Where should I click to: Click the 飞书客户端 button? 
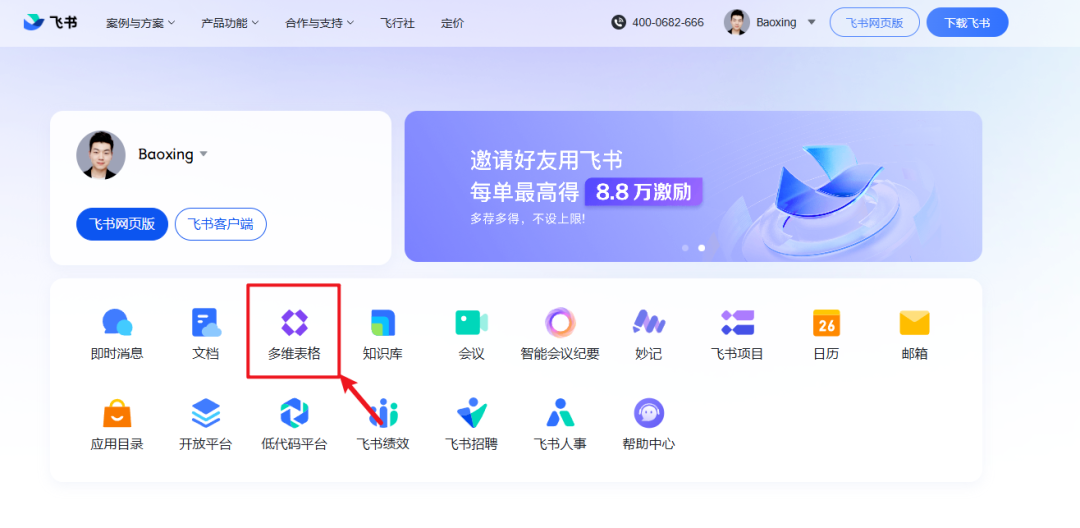pos(220,224)
